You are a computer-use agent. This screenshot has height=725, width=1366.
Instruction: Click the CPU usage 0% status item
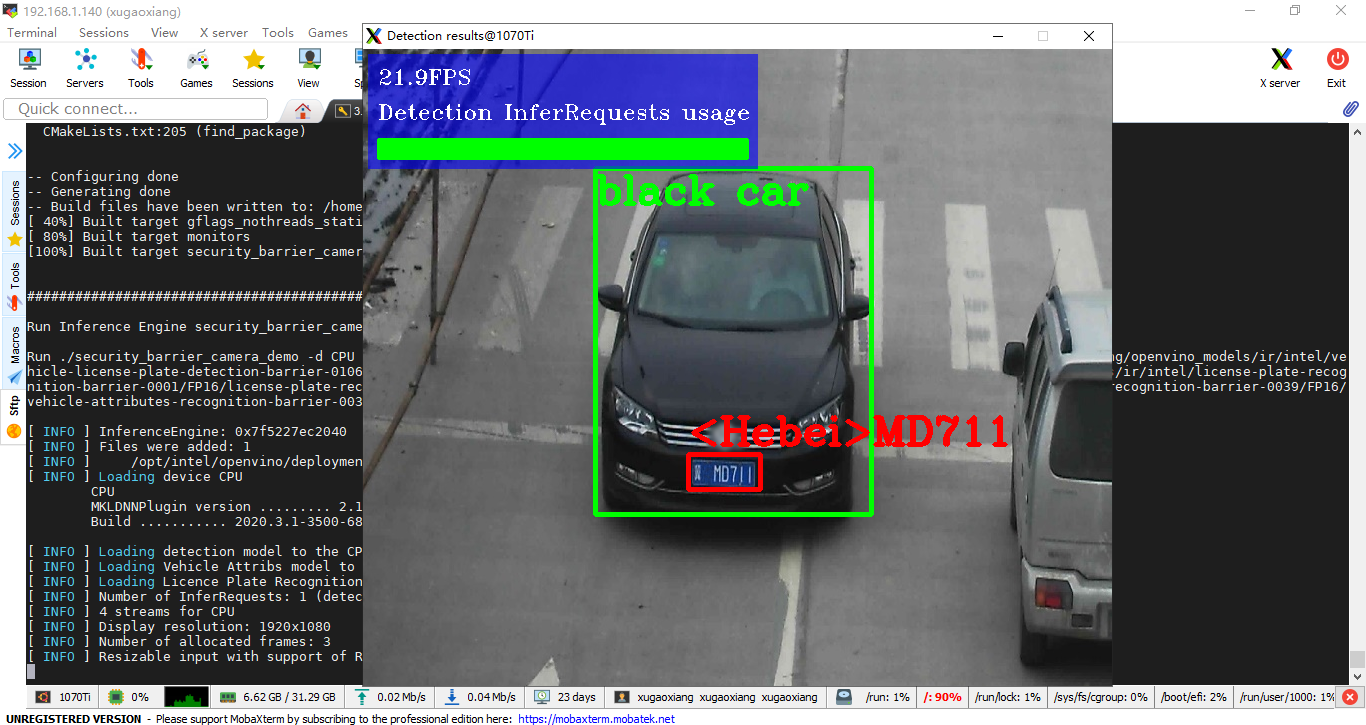[x=129, y=697]
